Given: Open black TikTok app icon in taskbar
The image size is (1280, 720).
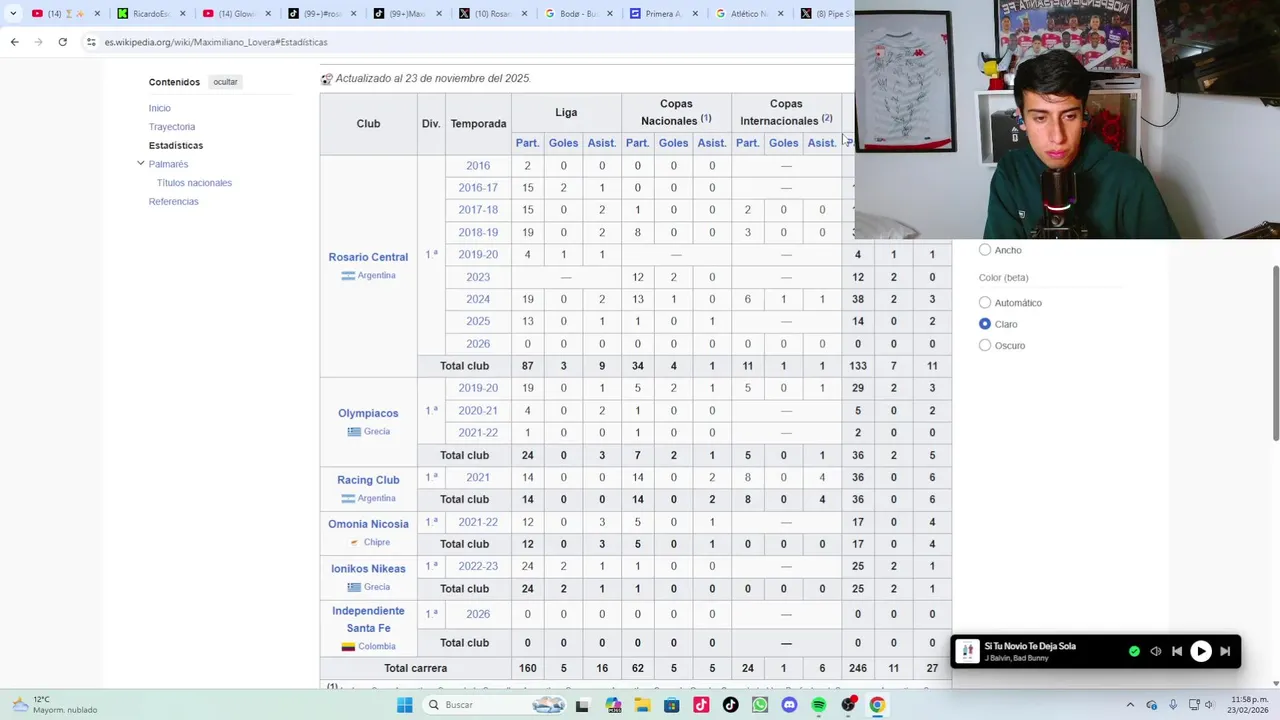Looking at the screenshot, I should (730, 705).
